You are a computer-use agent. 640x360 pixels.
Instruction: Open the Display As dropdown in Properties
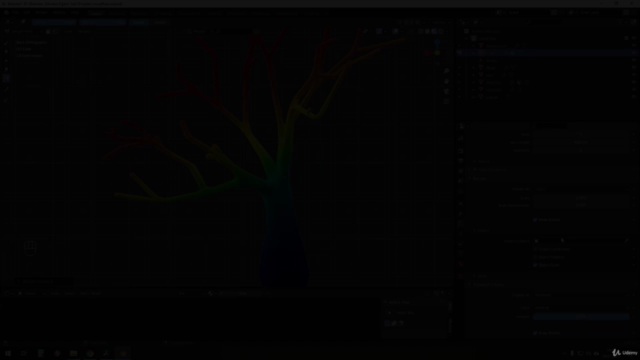581,295
